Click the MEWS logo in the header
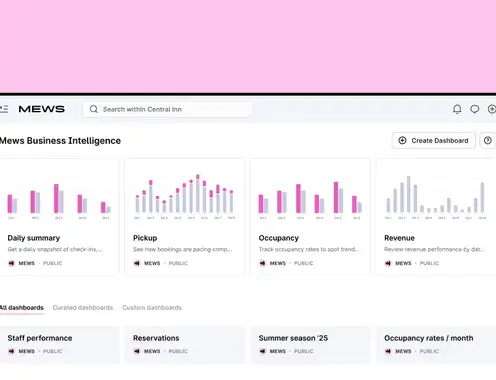 click(42, 109)
